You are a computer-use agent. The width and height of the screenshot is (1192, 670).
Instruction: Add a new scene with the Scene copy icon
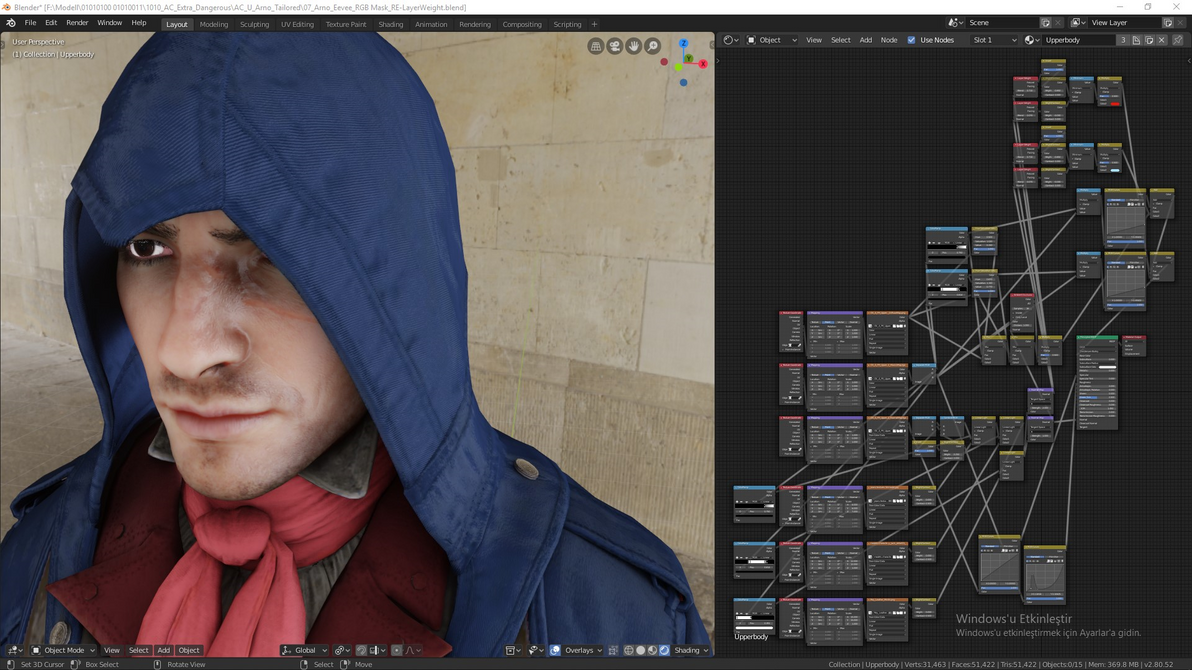(1045, 23)
